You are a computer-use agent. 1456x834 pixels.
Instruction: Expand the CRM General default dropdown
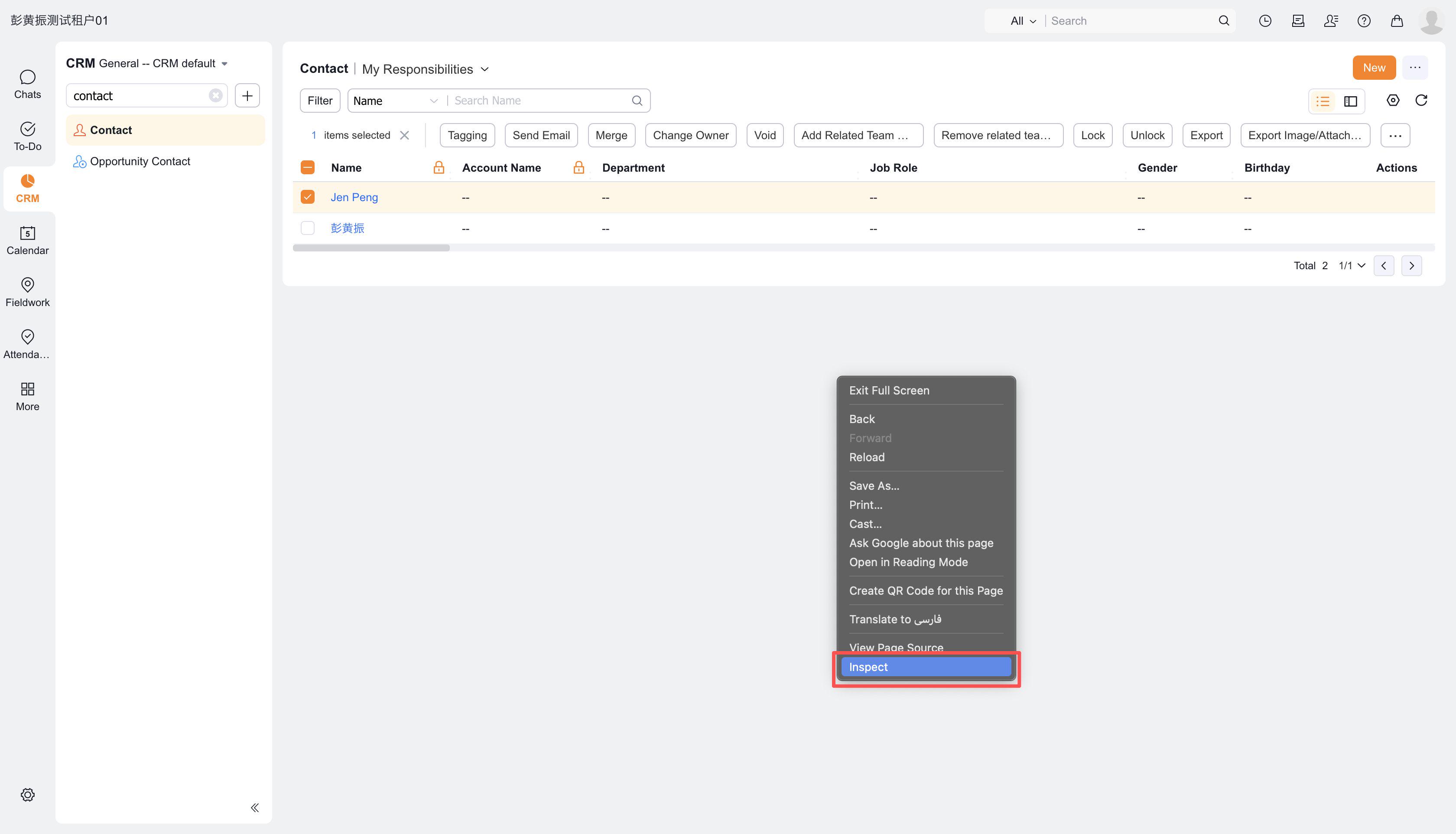click(224, 64)
